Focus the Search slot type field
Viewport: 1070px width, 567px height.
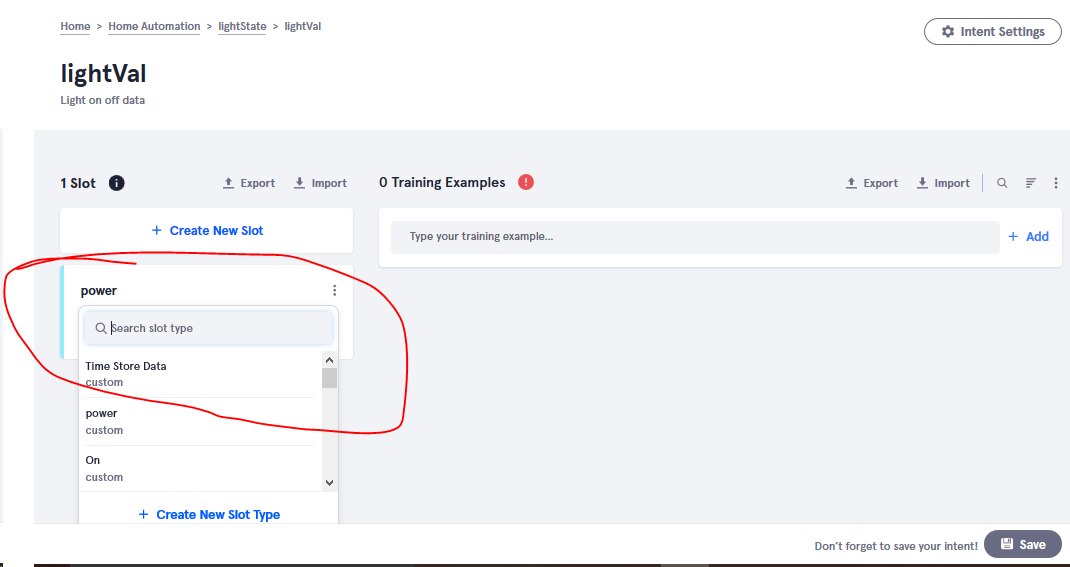pyautogui.click(x=208, y=328)
